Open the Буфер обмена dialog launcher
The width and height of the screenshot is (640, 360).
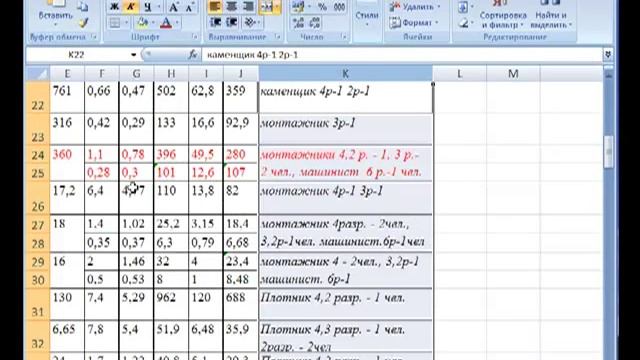point(94,37)
